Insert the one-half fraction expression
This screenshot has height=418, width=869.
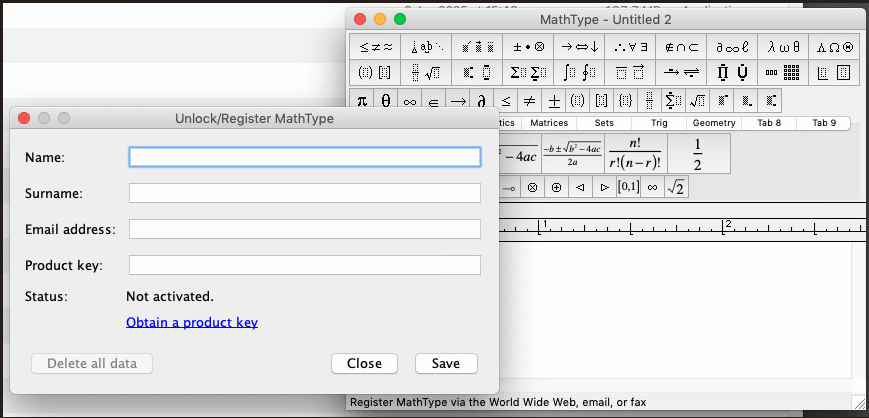tap(698, 154)
